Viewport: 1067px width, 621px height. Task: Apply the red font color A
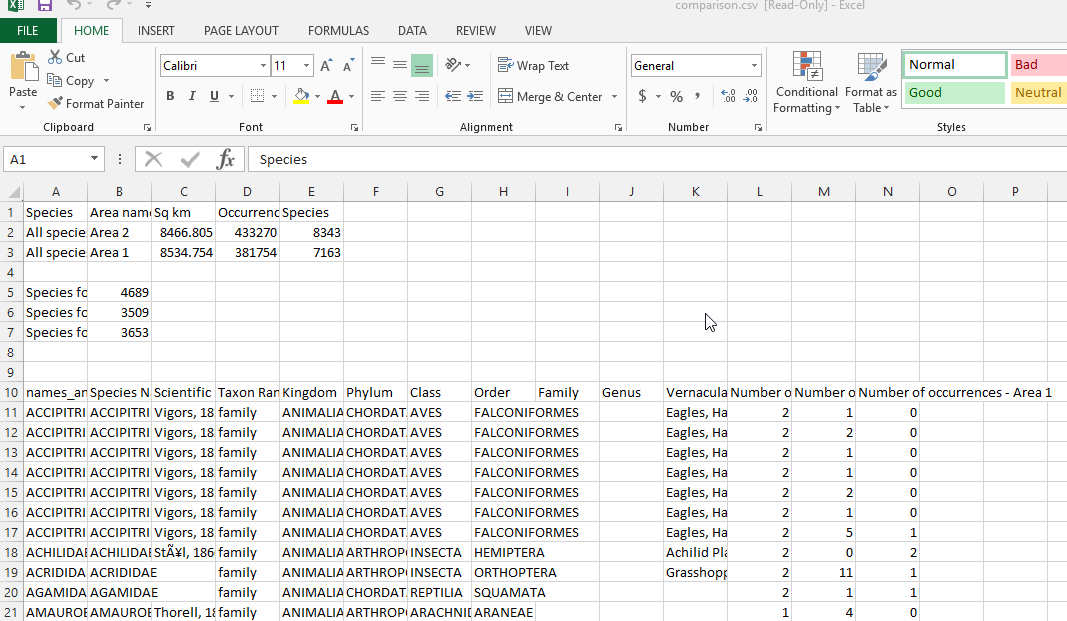tap(335, 96)
